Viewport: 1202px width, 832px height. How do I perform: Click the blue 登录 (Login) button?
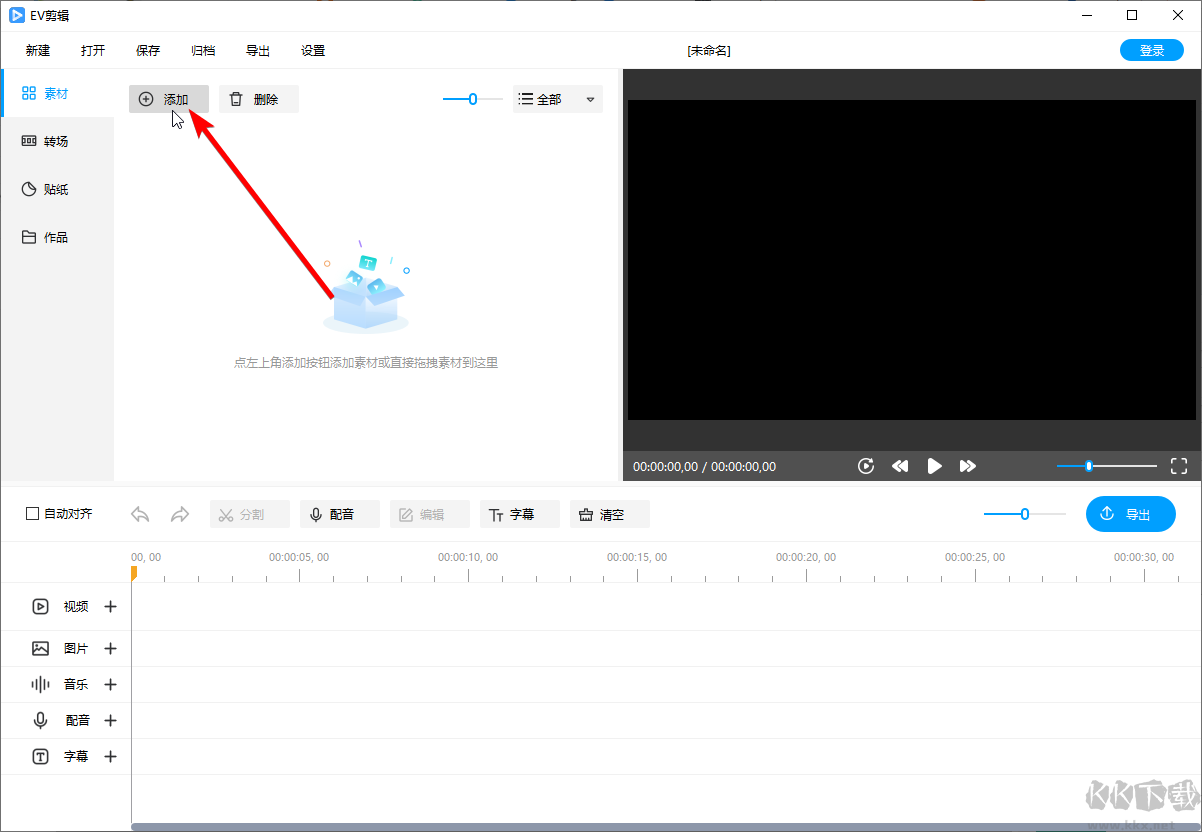point(1151,49)
